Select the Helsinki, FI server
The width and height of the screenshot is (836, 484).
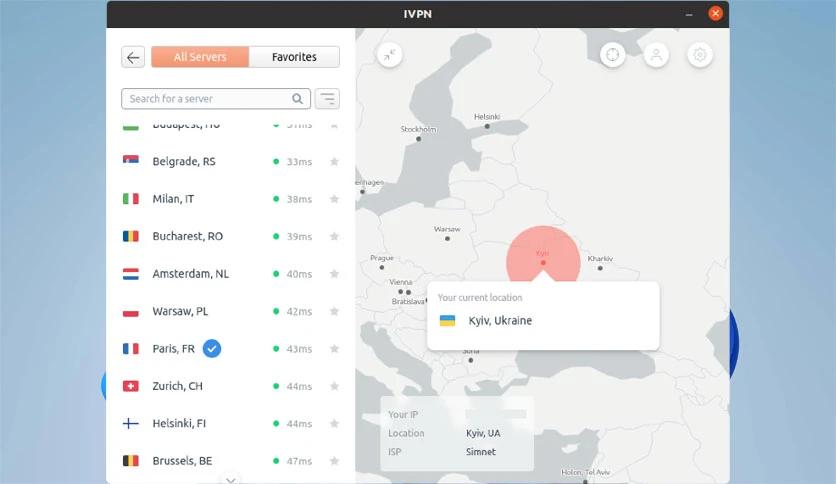[x=230, y=423]
